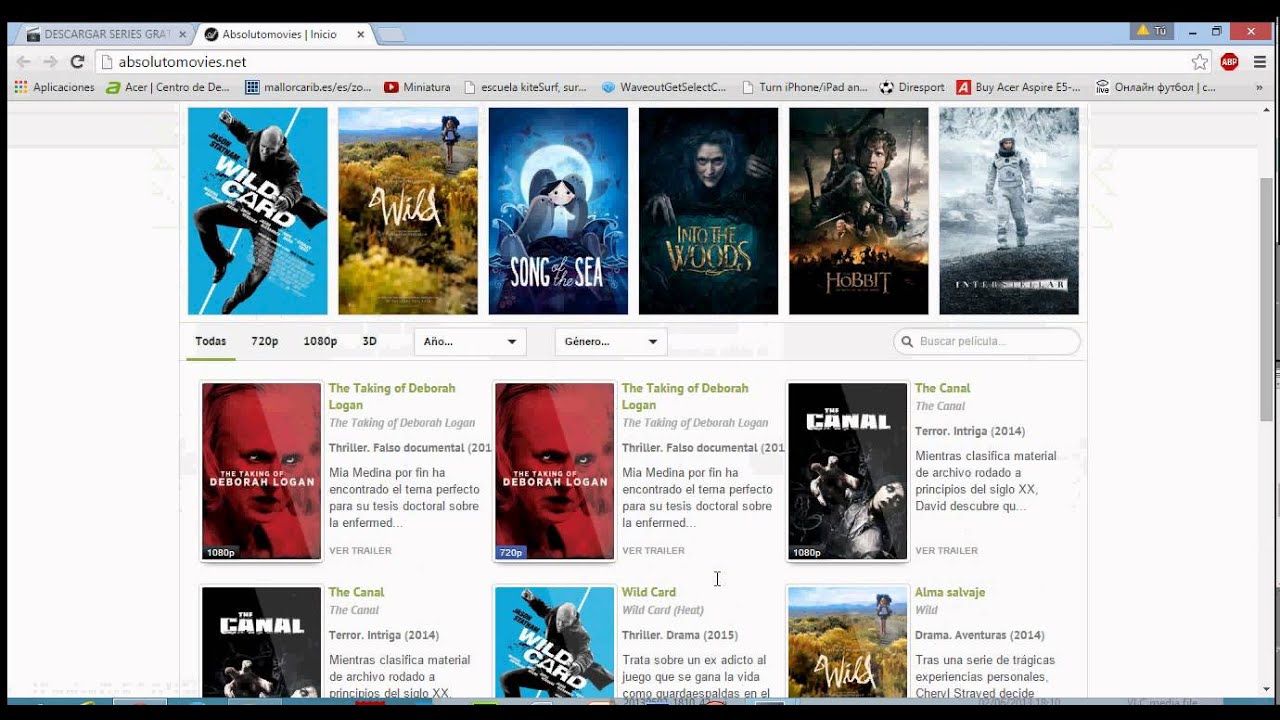This screenshot has height=720, width=1280.
Task: Click the Alma salvaje title link
Action: tap(950, 592)
